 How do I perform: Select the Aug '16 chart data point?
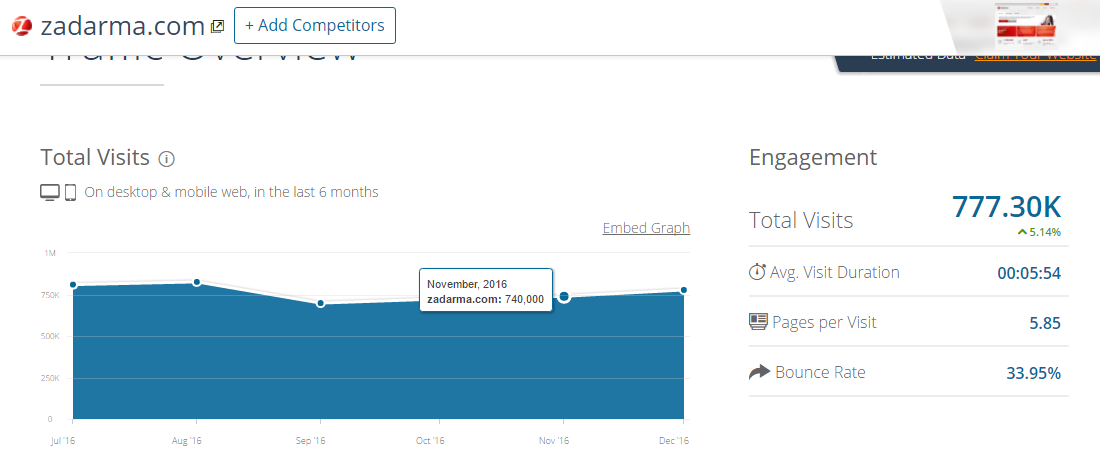point(197,282)
